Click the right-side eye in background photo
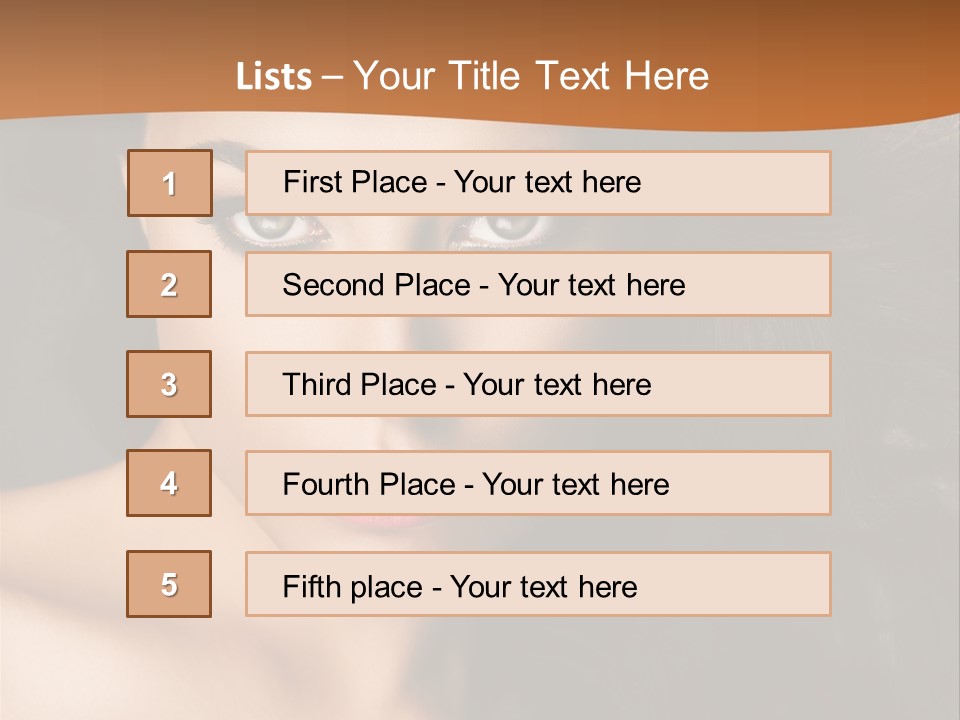Screen dimensions: 960x720 510,230
